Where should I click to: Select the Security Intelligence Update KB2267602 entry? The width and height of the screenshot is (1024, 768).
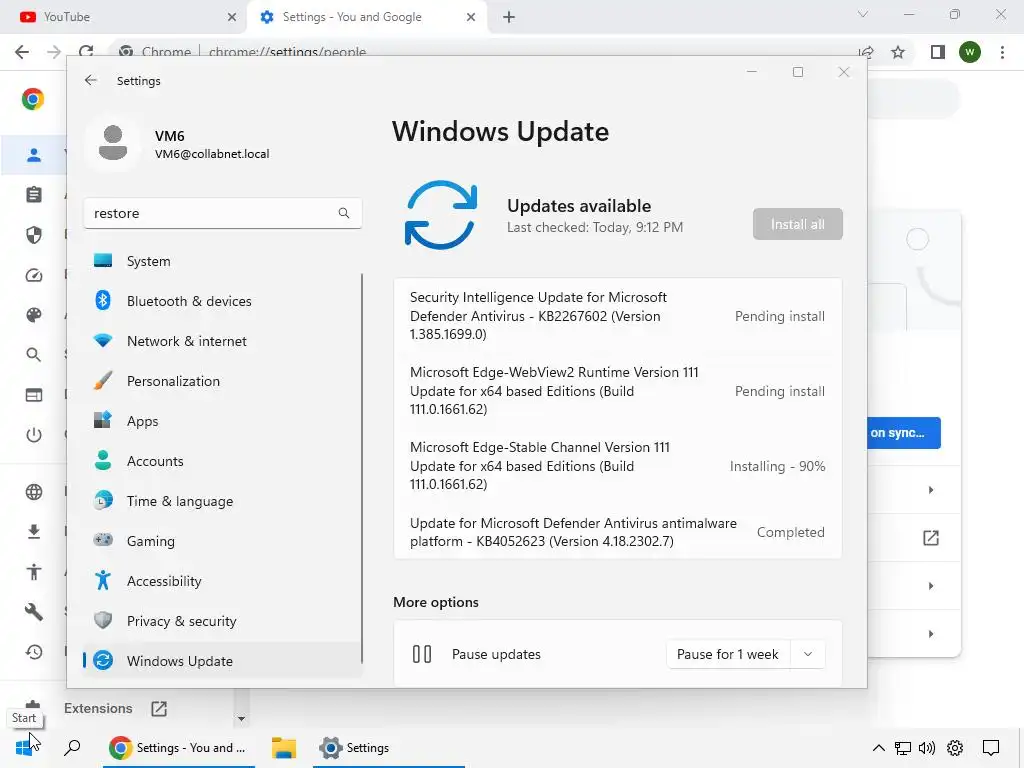pos(618,316)
